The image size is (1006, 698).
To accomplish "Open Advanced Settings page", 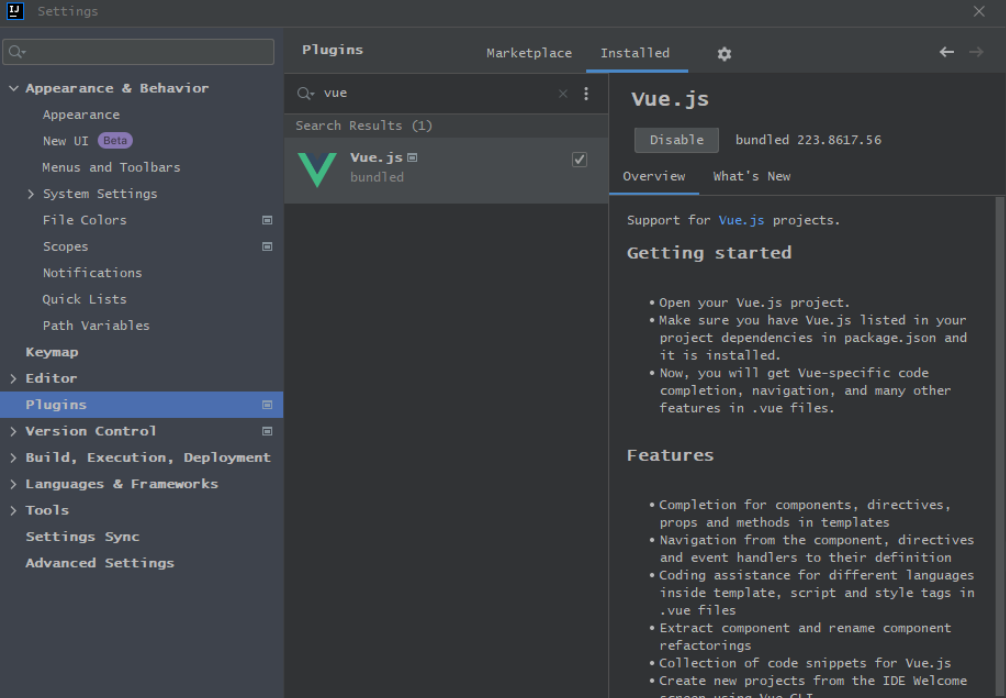I will 99,563.
